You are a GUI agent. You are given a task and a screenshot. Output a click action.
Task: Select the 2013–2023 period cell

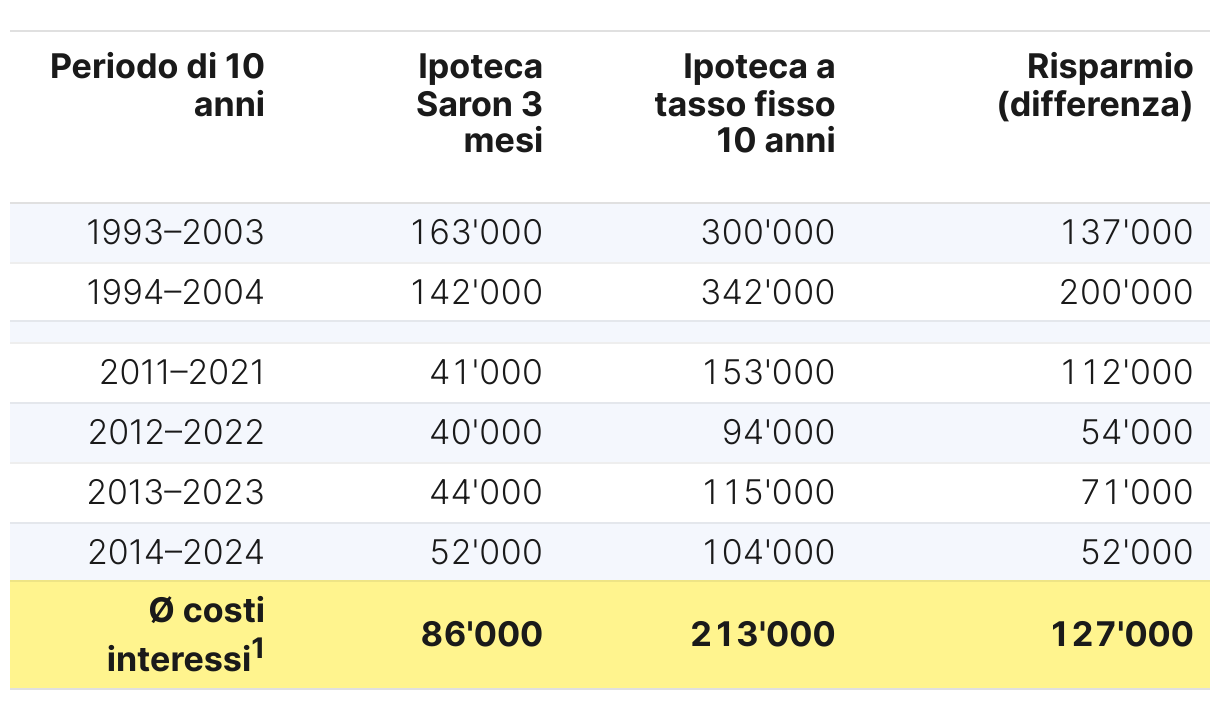(x=176, y=493)
